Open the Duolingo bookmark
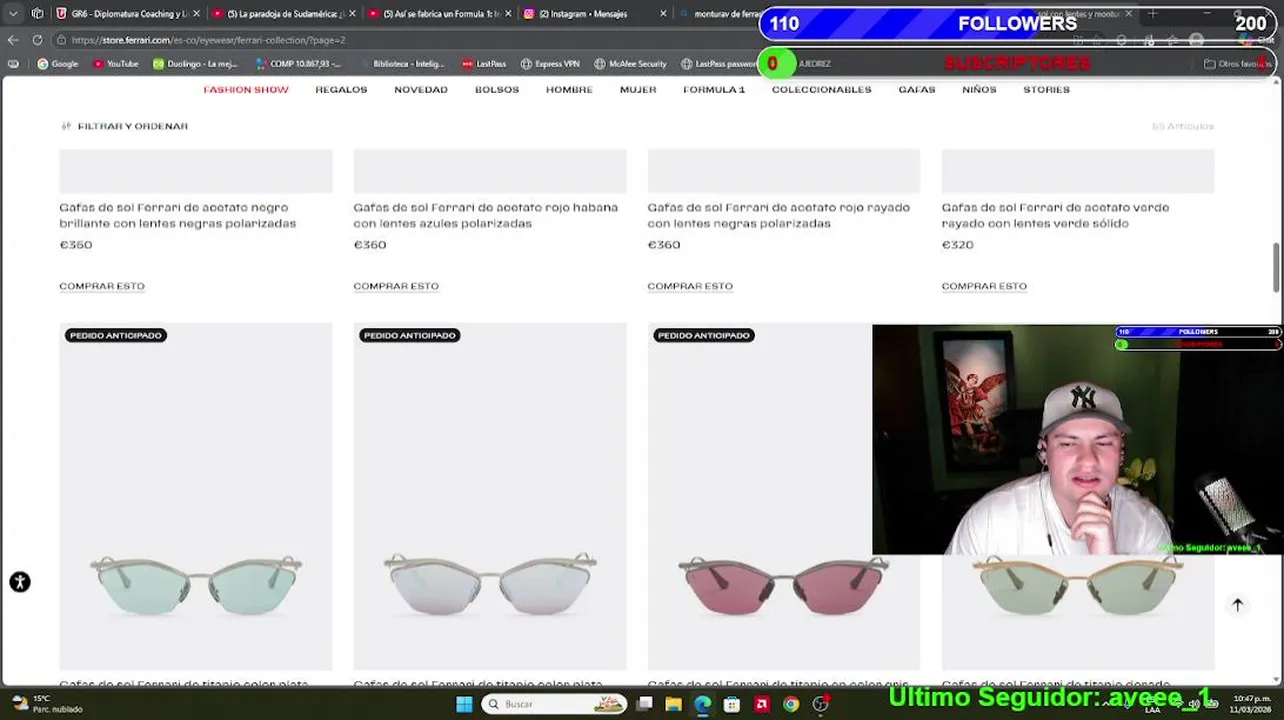Viewport: 1284px width, 720px height. point(195,64)
